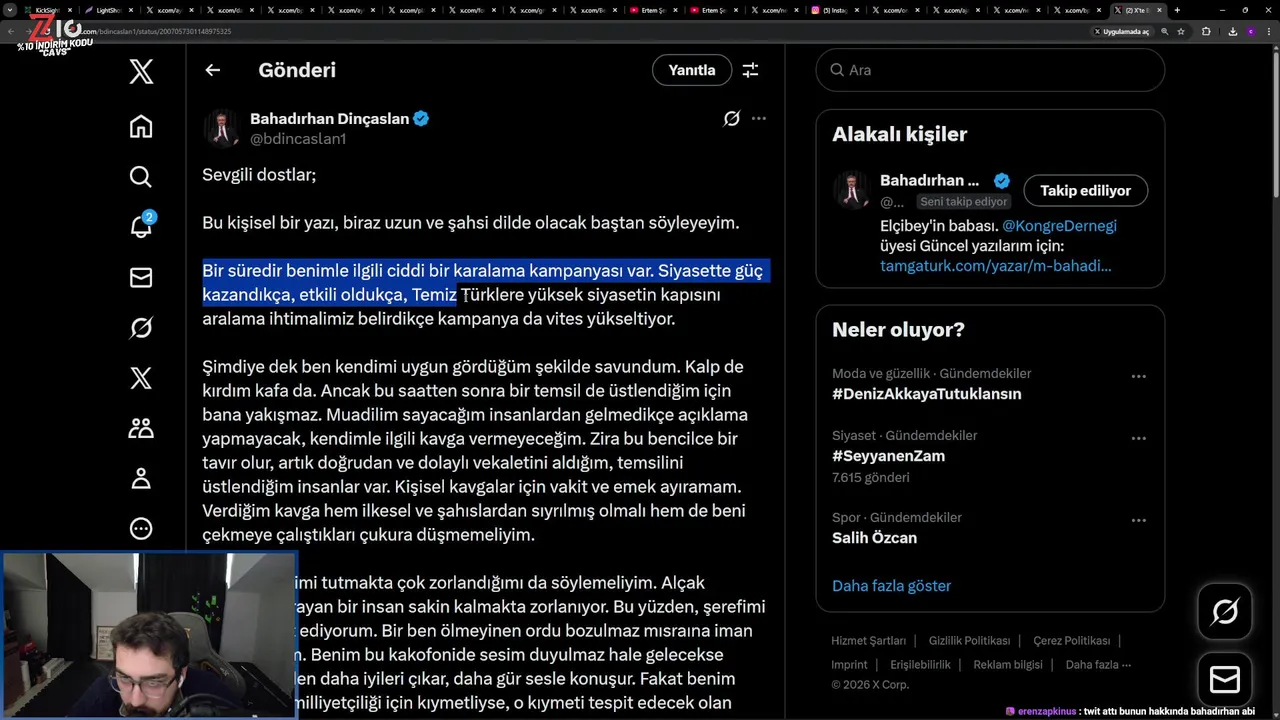Open Notifications bell with 2 badge
Screen dimensions: 1280x720
[x=141, y=226]
